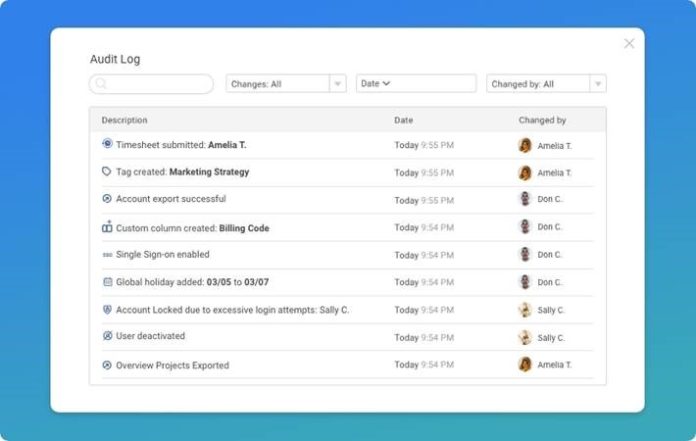The height and width of the screenshot is (441, 696).
Task: Click Amelia T. avatar in Overview Projects Exported row
Action: (525, 364)
